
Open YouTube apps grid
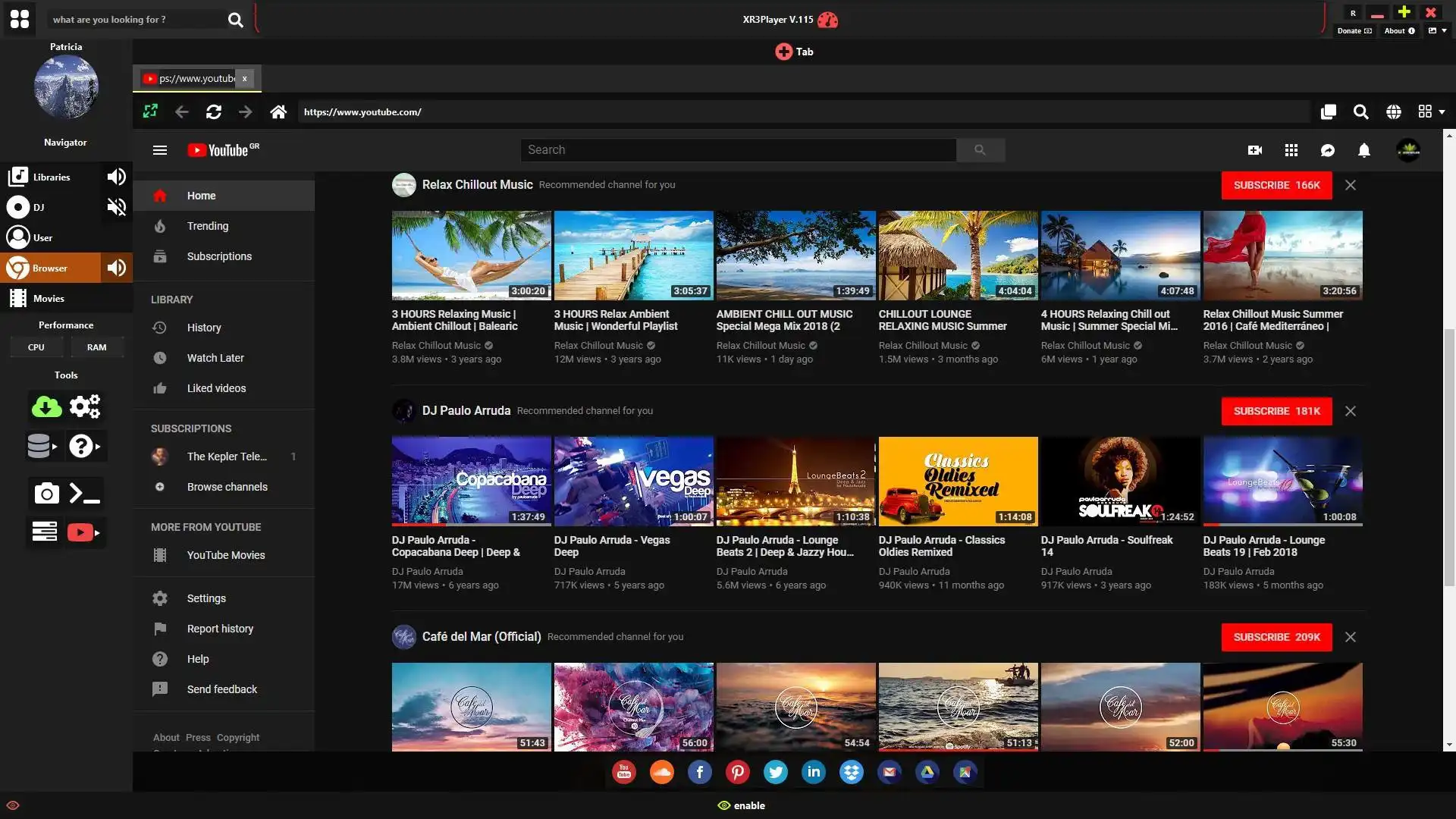(x=1291, y=150)
